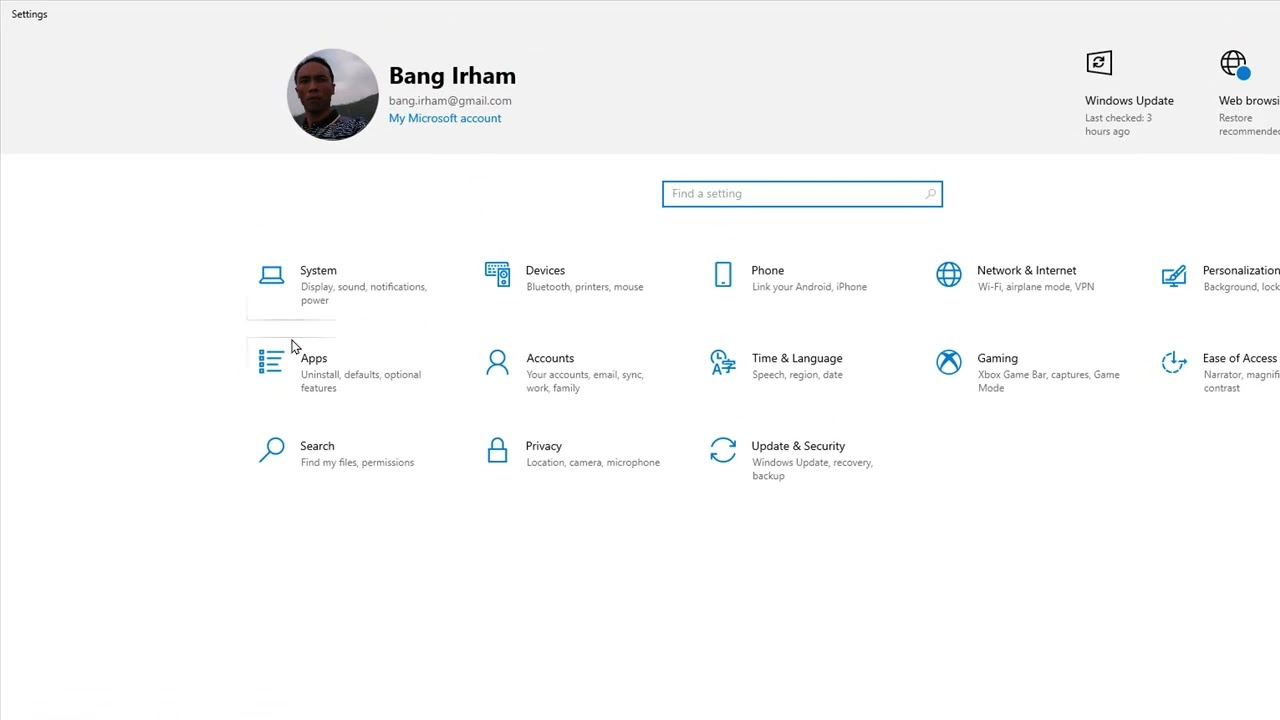The height and width of the screenshot is (720, 1280).
Task: Click the Privacy category title
Action: pyautogui.click(x=543, y=446)
